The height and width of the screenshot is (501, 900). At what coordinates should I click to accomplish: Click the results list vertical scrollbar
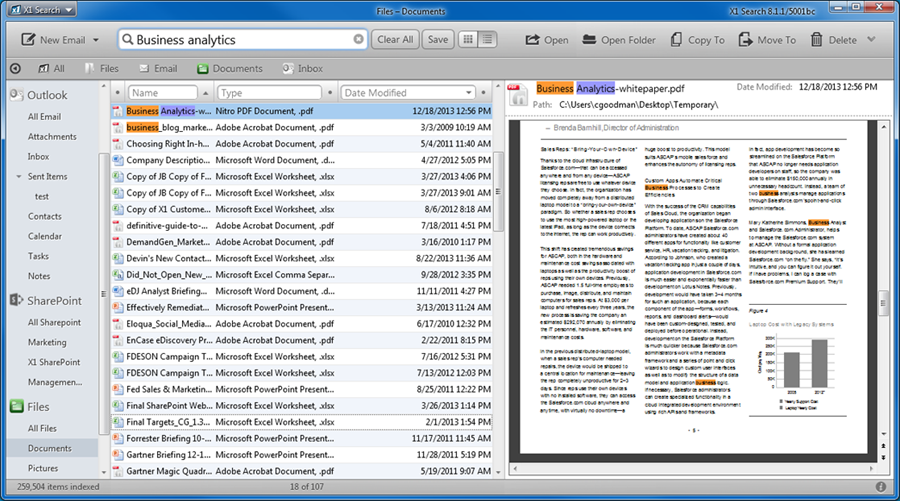point(498,191)
